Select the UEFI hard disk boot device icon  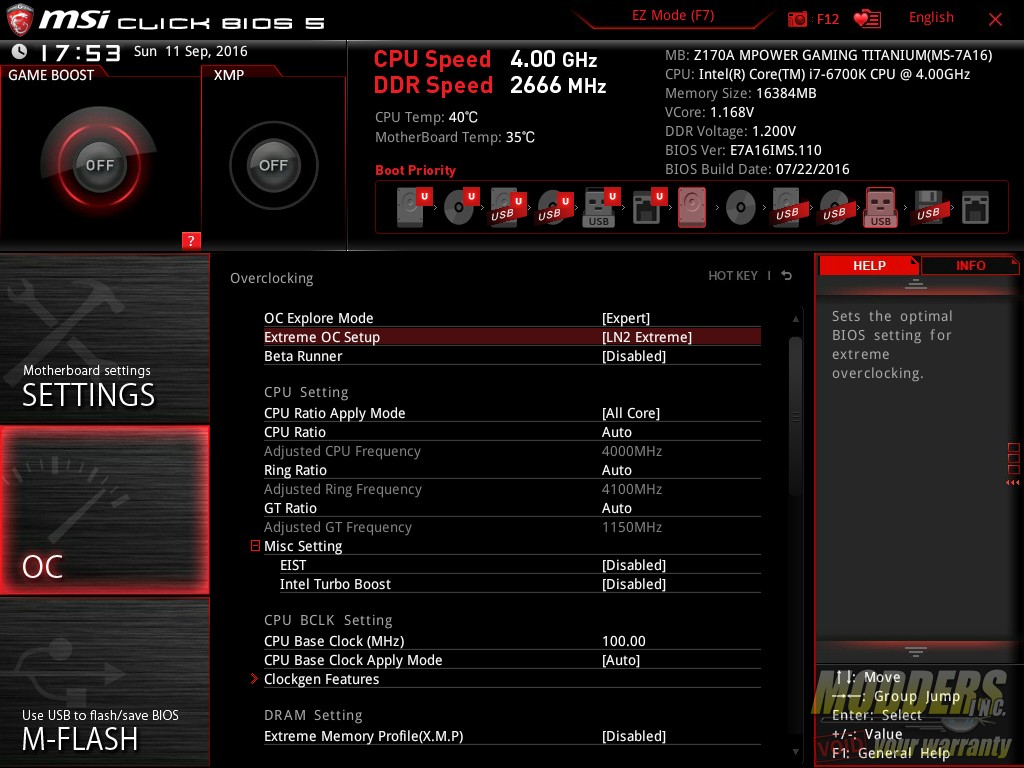(x=413, y=207)
